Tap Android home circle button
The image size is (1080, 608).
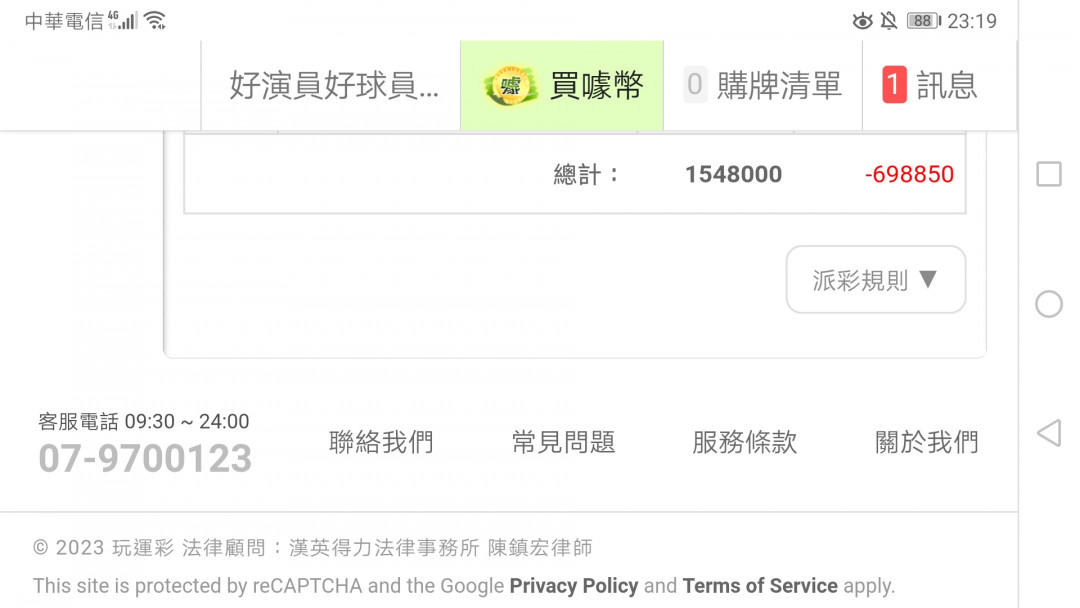[1049, 304]
